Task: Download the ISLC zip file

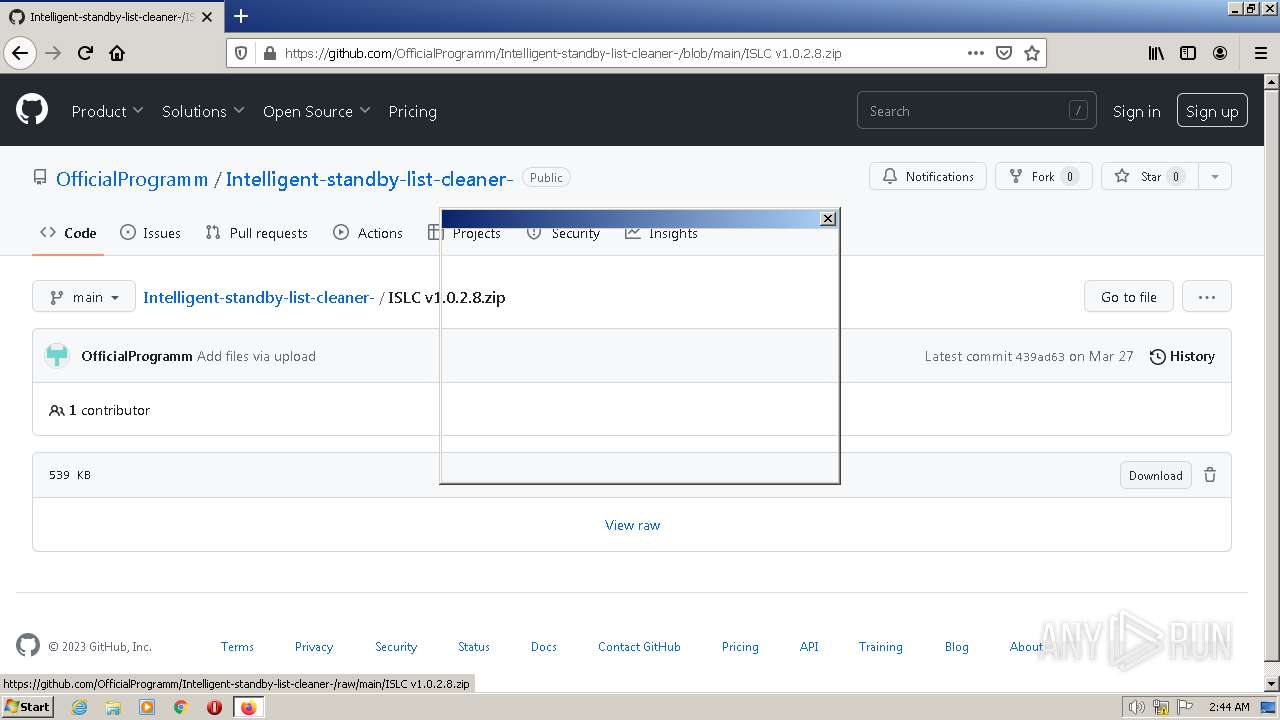Action: 1155,475
